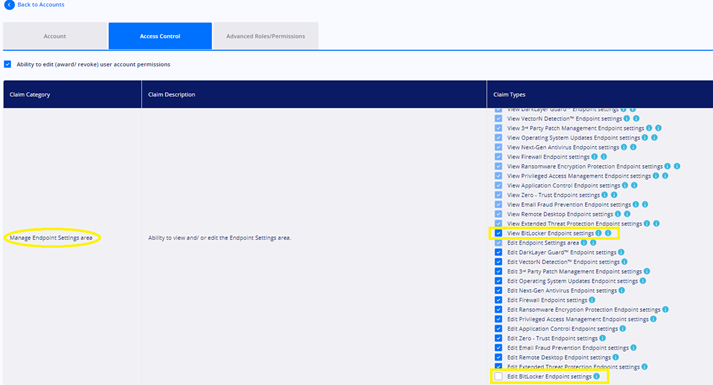This screenshot has width=713, height=385.
Task: Click the 'Ability to view and/or edit' description
Action: [220, 238]
